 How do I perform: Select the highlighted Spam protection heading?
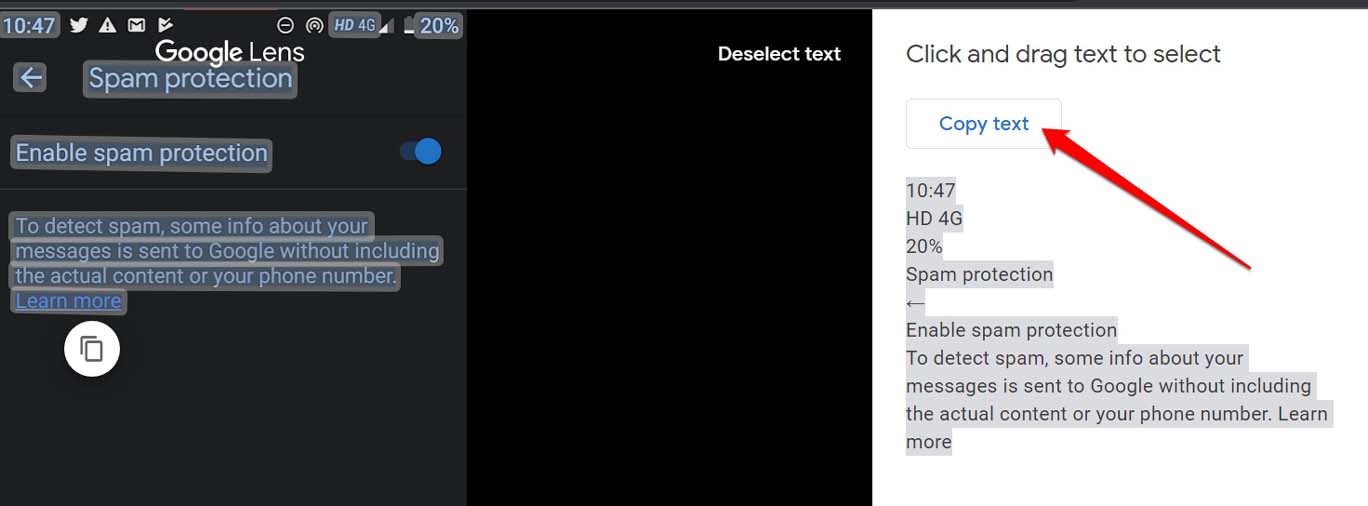pos(190,79)
